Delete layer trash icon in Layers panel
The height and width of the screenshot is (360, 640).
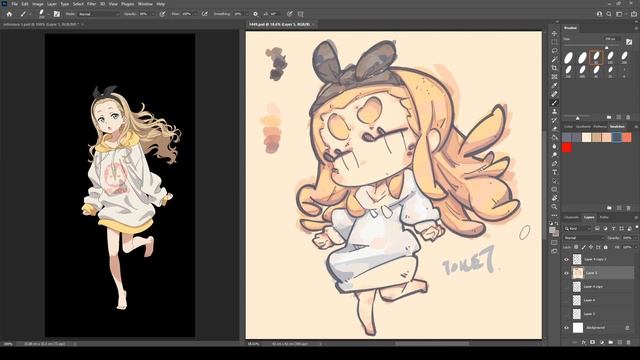coord(629,342)
